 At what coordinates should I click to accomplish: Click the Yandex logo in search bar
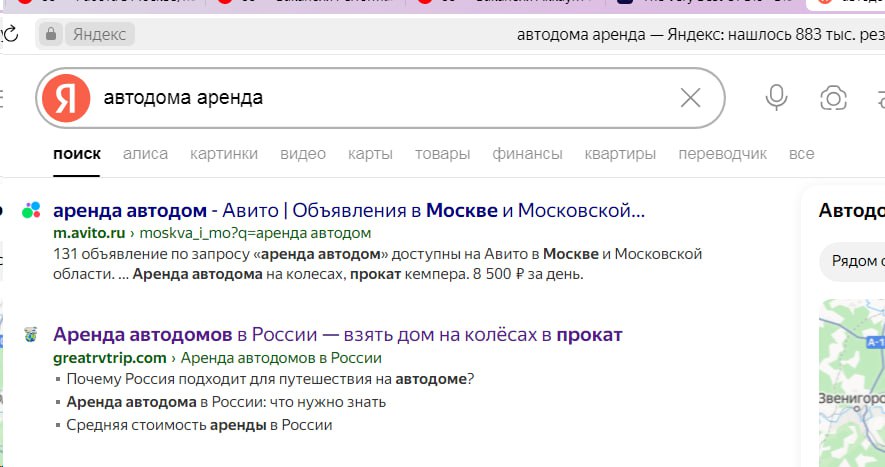[66, 98]
